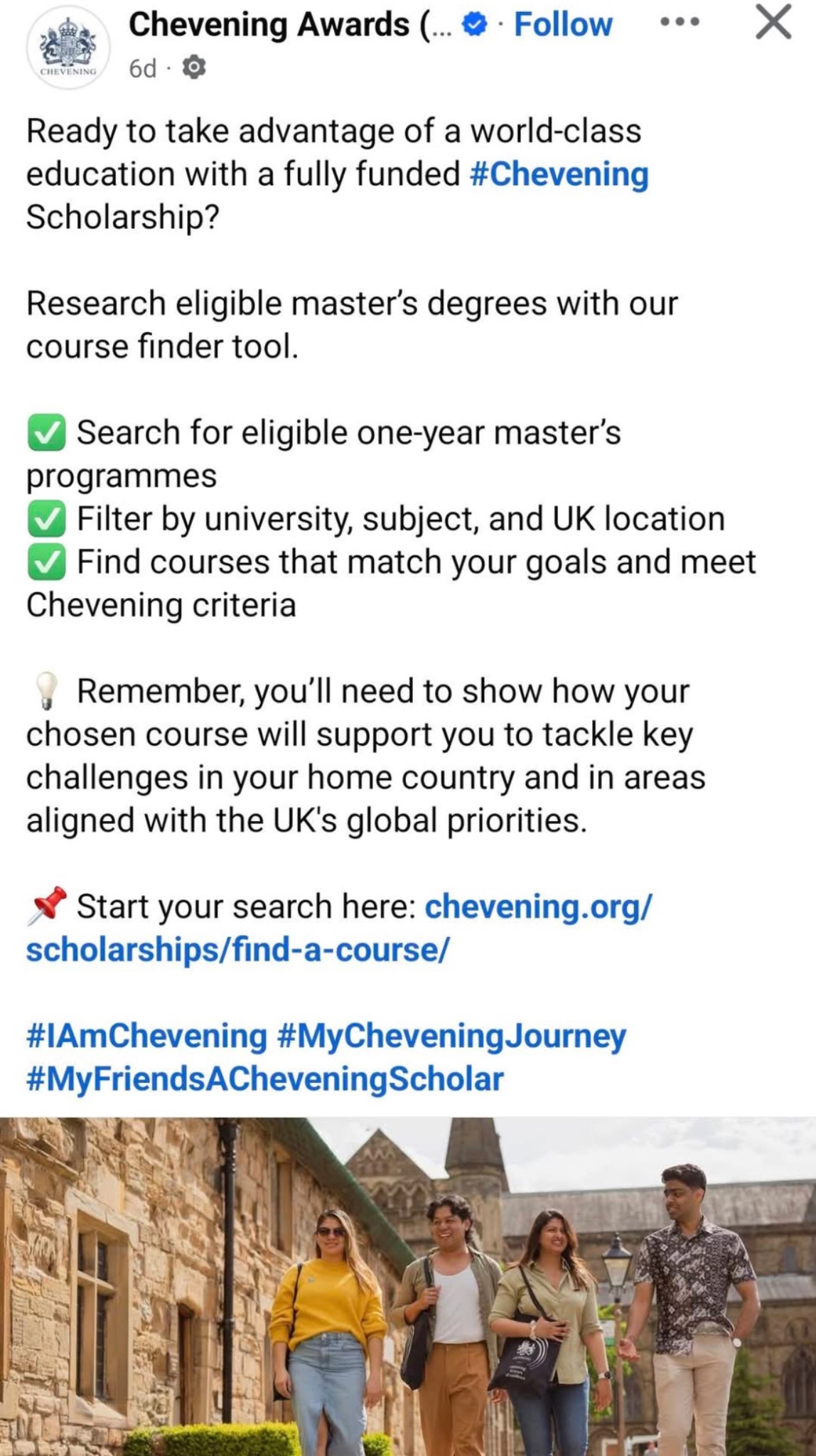The width and height of the screenshot is (816, 1456).
Task: Tap the green checkmark beside Filter by university
Action: 47,520
